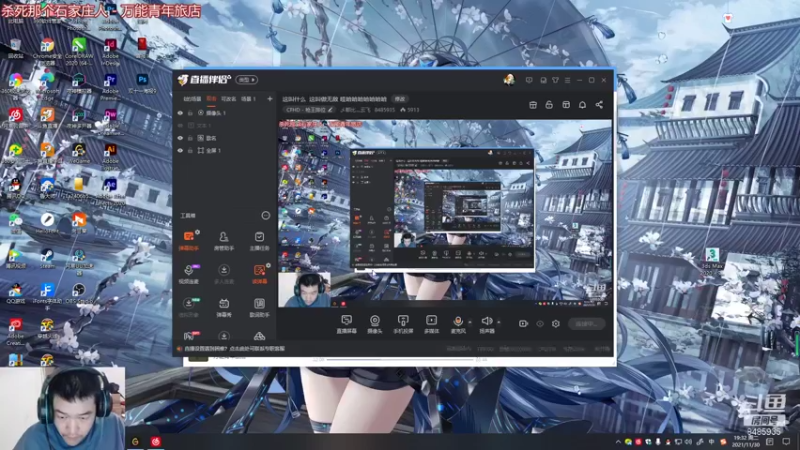Add a 多媒体 media source
The width and height of the screenshot is (800, 450).
[x=432, y=324]
